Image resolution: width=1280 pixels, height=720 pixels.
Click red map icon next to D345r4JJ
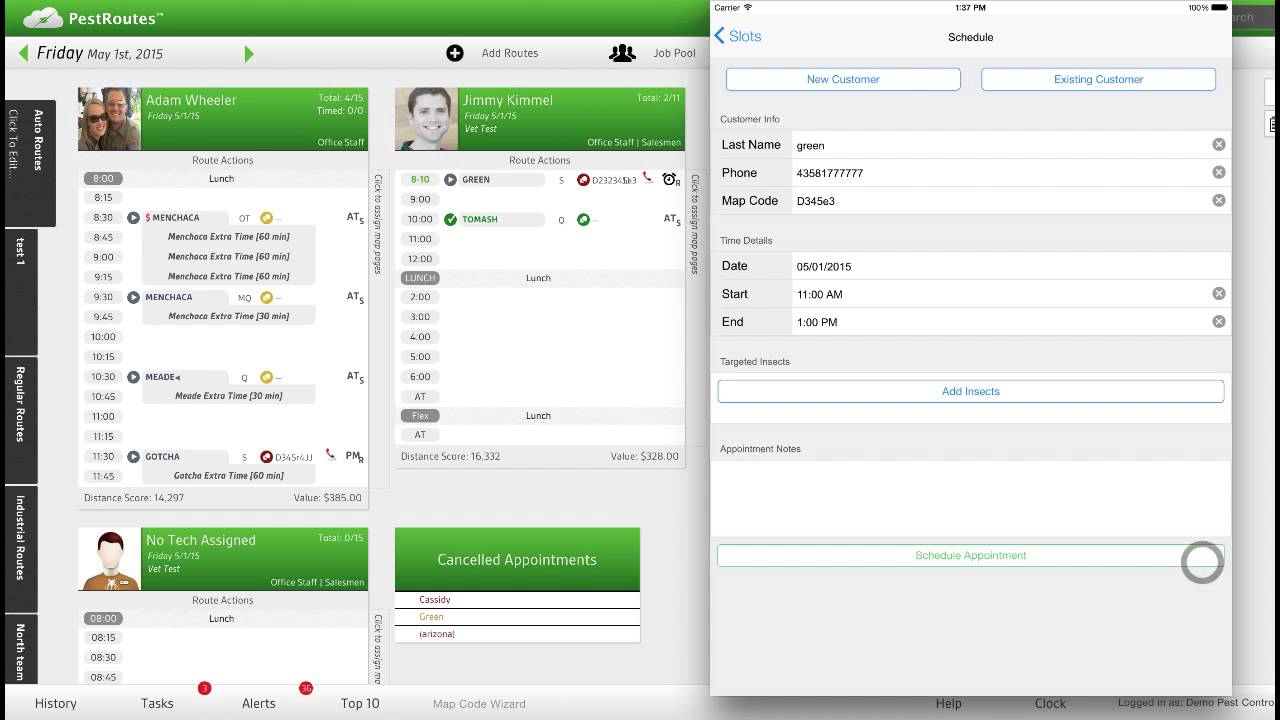[266, 456]
